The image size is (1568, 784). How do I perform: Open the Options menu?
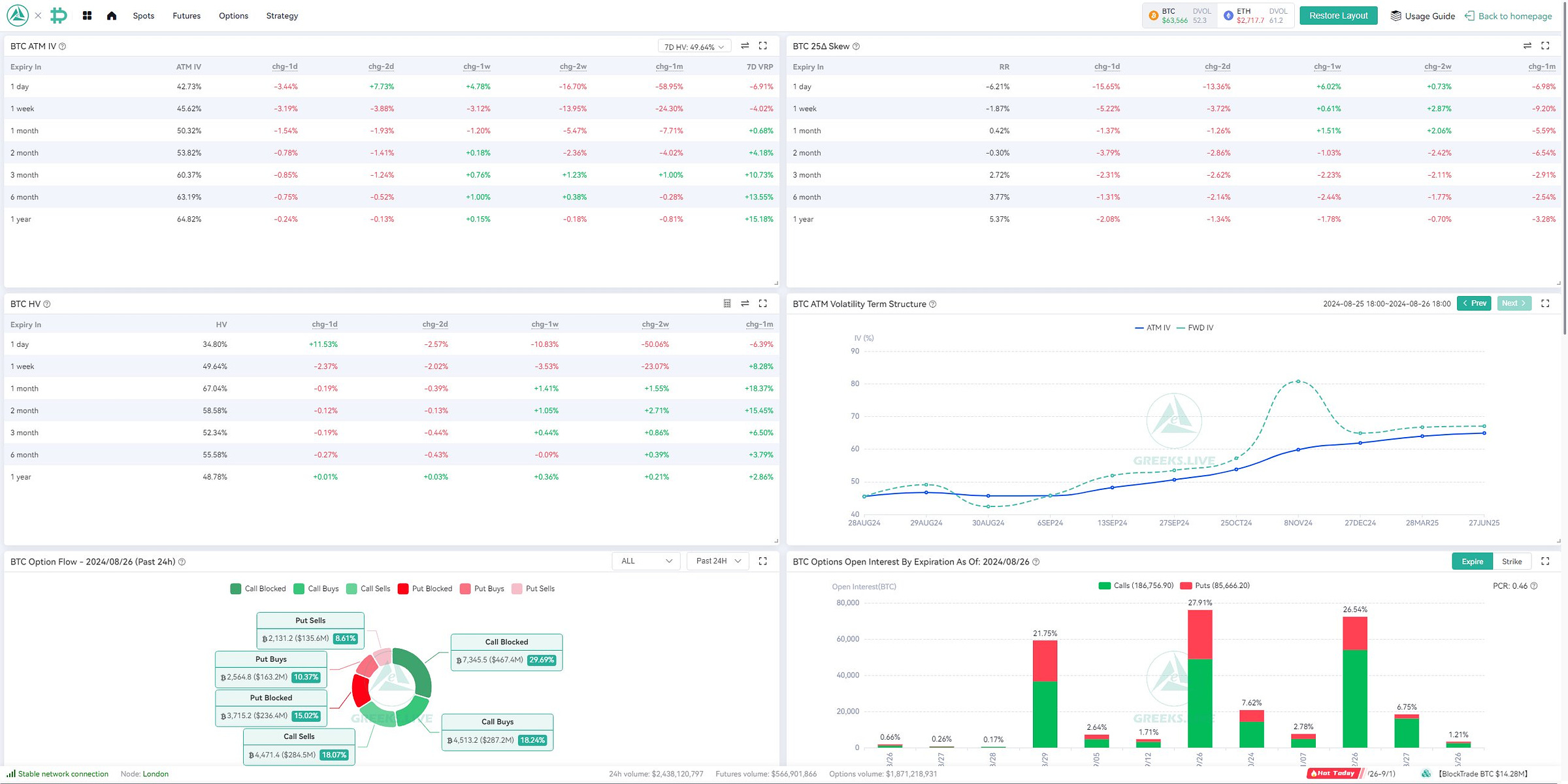click(x=233, y=16)
